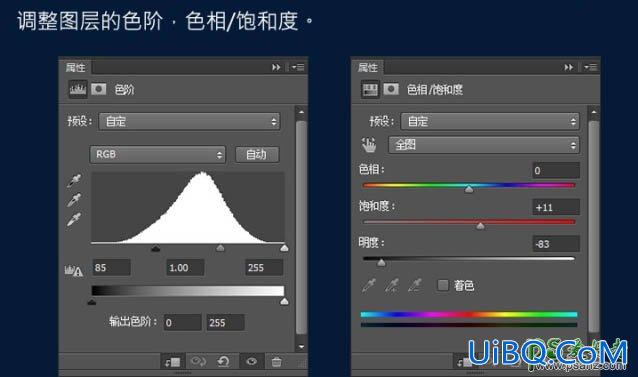Click the input highlight slider under histogram
The height and width of the screenshot is (377, 638).
pos(284,248)
